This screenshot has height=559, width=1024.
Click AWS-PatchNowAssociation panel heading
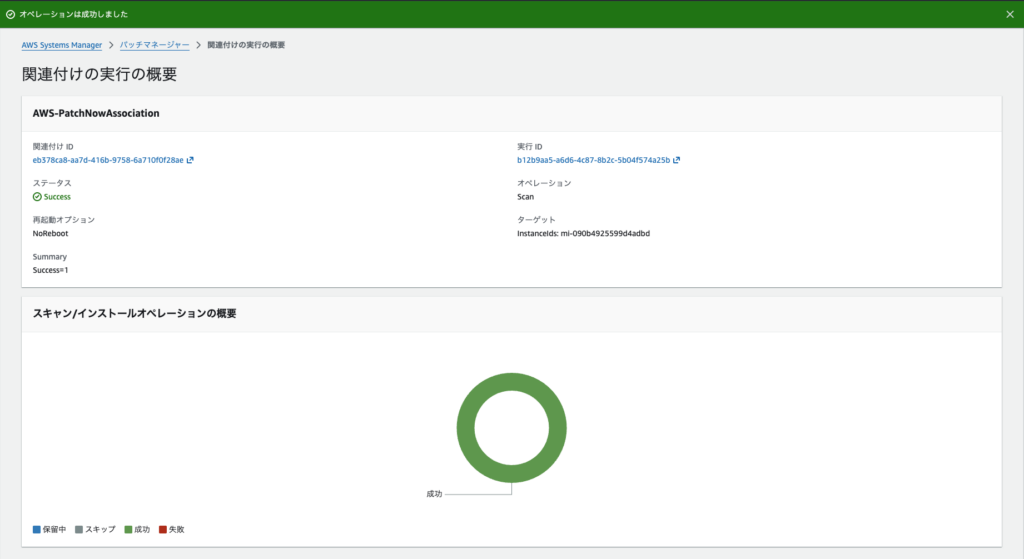96,113
